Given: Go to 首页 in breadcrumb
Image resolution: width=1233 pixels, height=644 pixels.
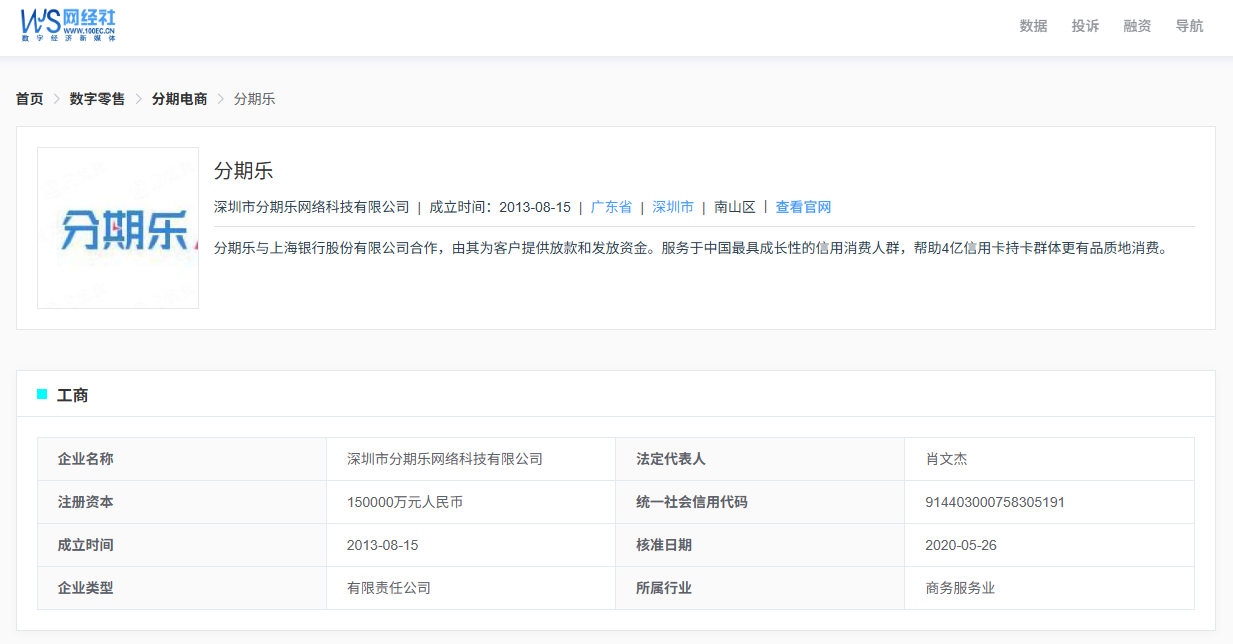Looking at the screenshot, I should point(29,99).
